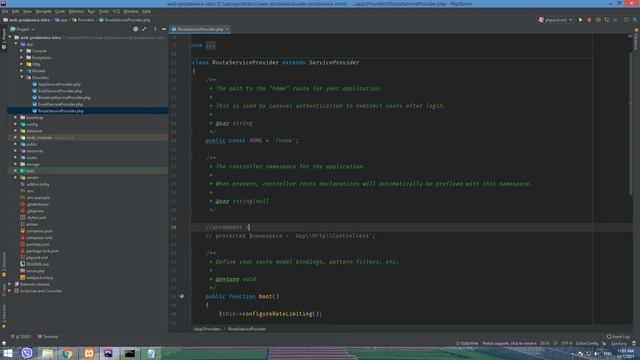Toggle the Favorites side tab
Viewport: 640px width, 360px height.
(x=4, y=316)
